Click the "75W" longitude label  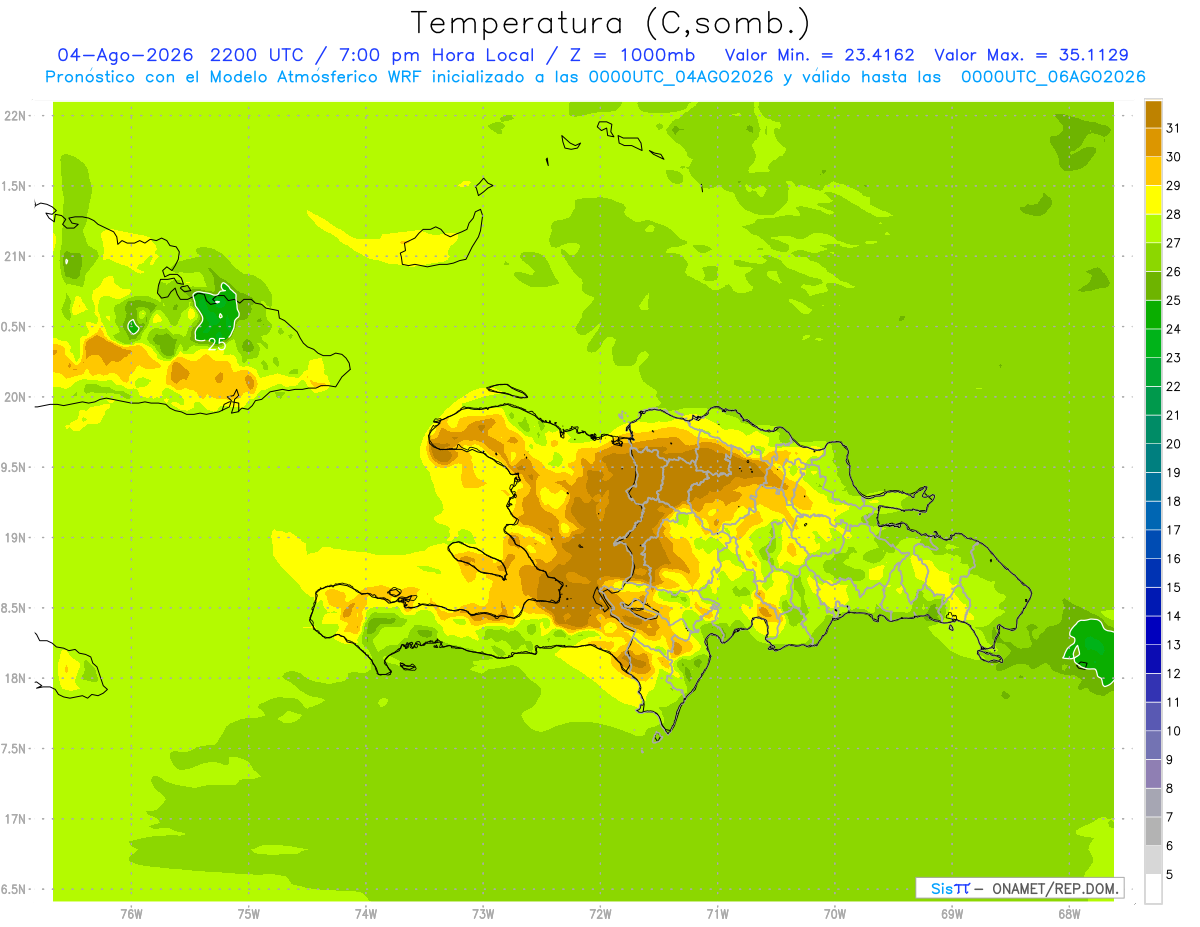pos(249,914)
